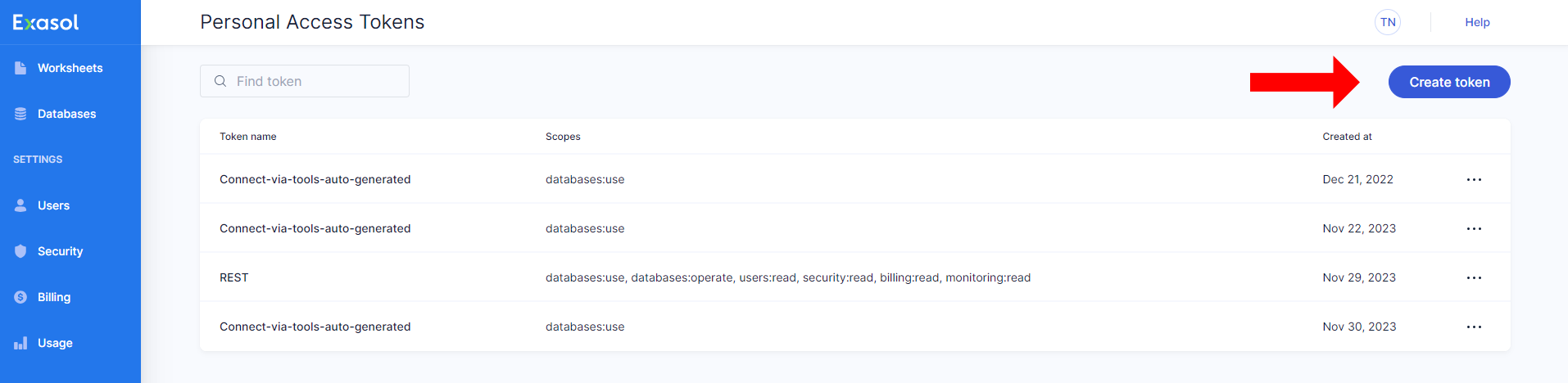The image size is (1568, 383).
Task: Click Create token button
Action: tap(1448, 82)
